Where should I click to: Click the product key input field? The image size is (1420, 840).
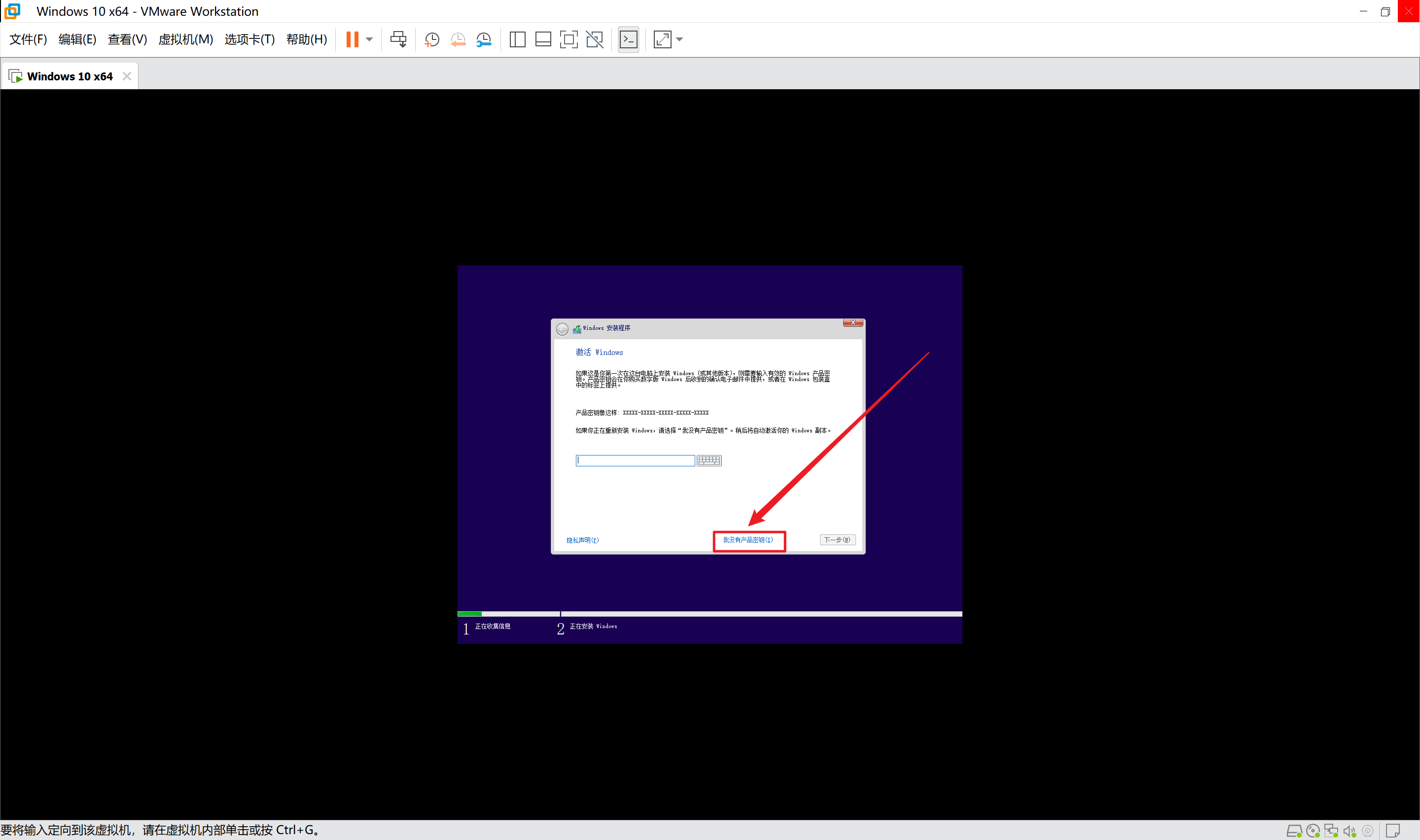[x=635, y=460]
